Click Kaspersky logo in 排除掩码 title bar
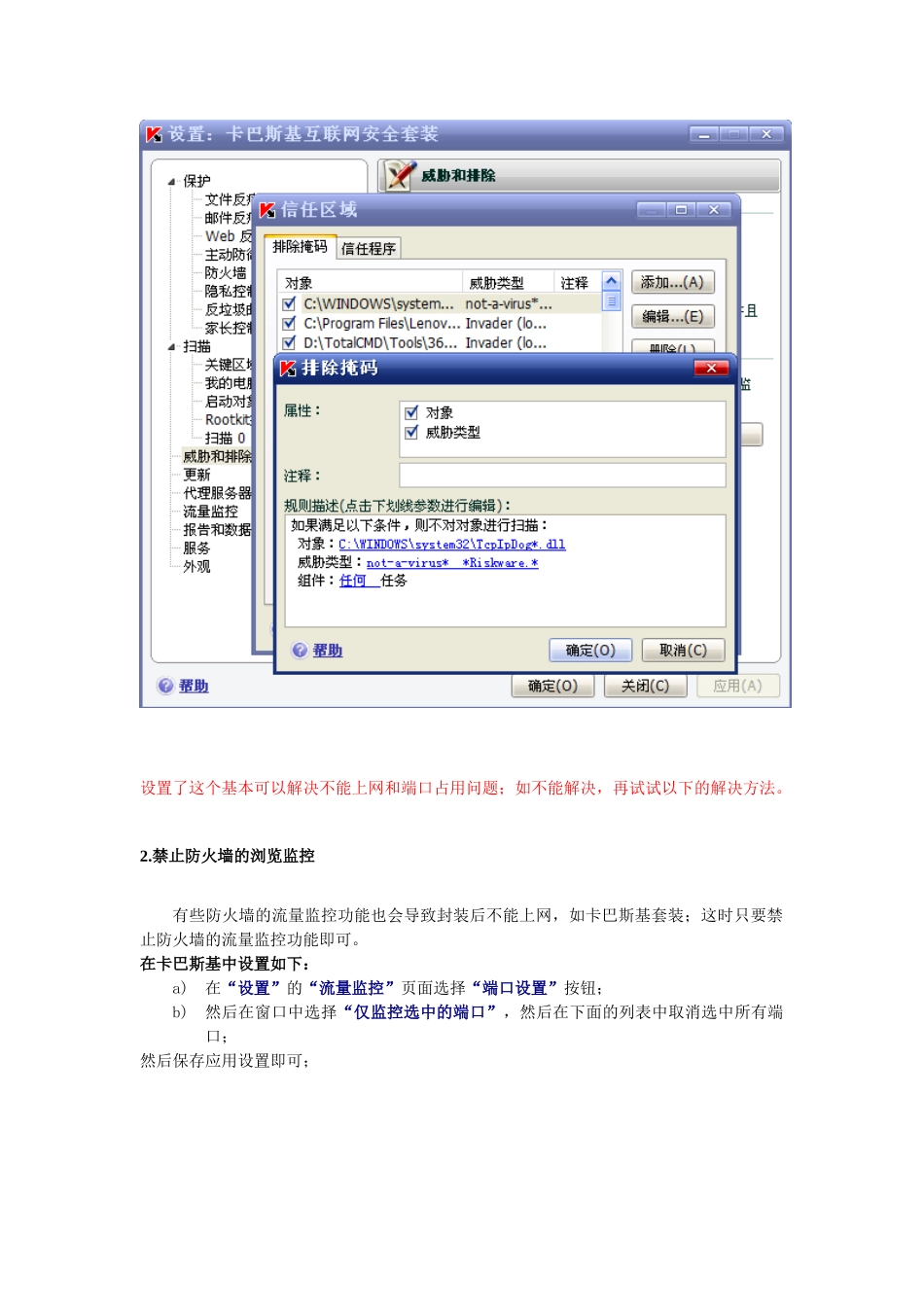 (x=288, y=369)
